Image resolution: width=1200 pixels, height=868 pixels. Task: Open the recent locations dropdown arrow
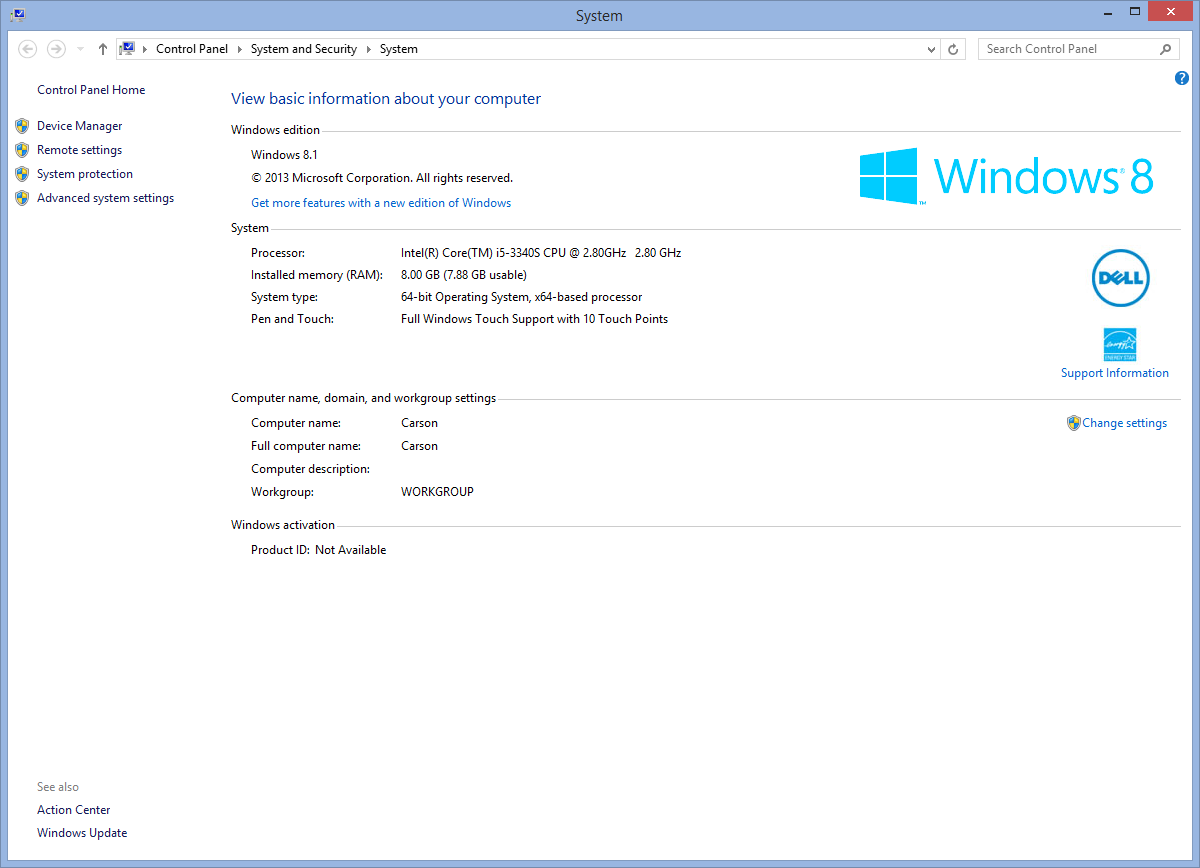coord(81,49)
